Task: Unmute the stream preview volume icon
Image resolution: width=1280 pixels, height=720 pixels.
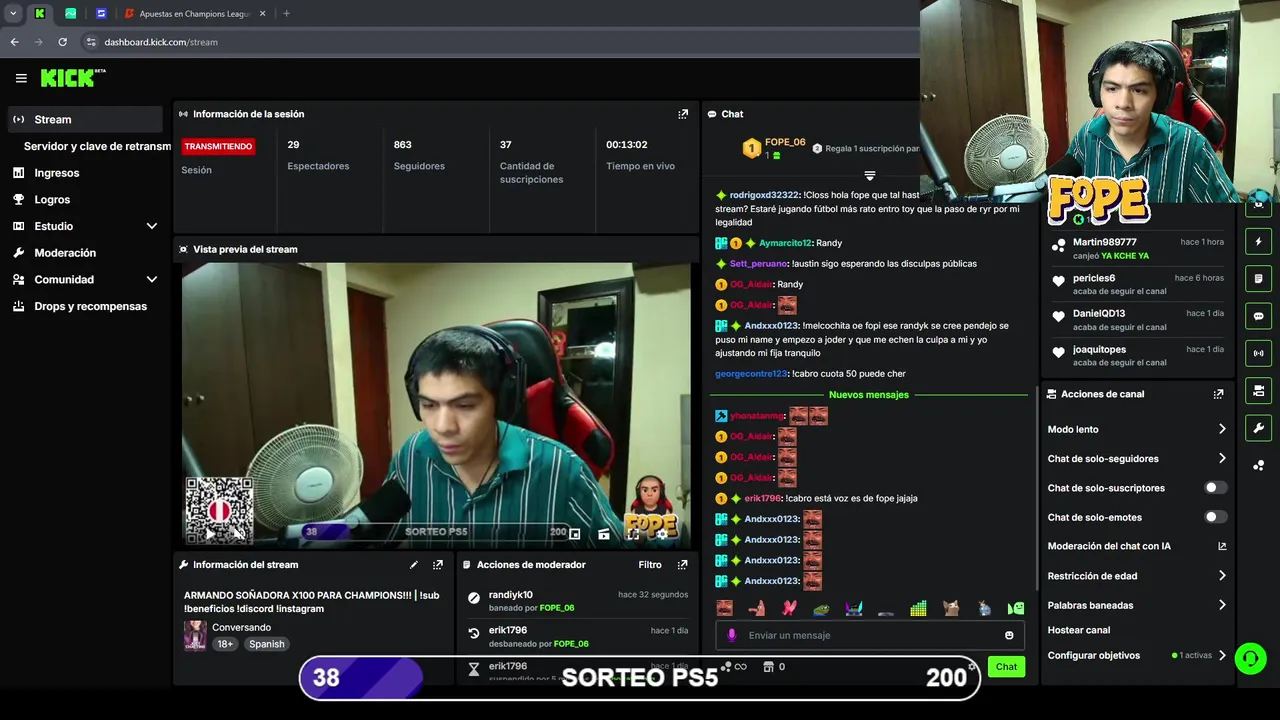Action: 238,534
